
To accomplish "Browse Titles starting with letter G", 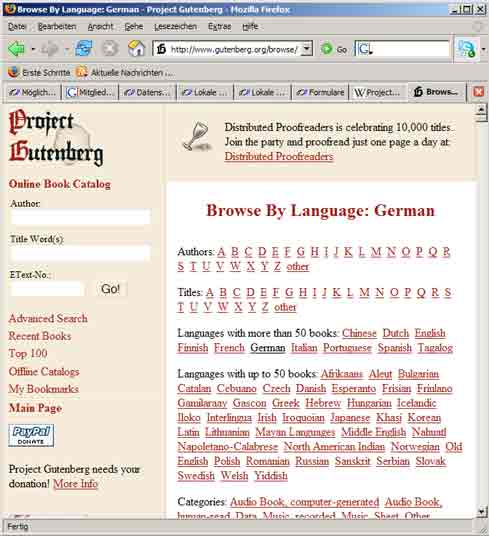I will (289, 293).
